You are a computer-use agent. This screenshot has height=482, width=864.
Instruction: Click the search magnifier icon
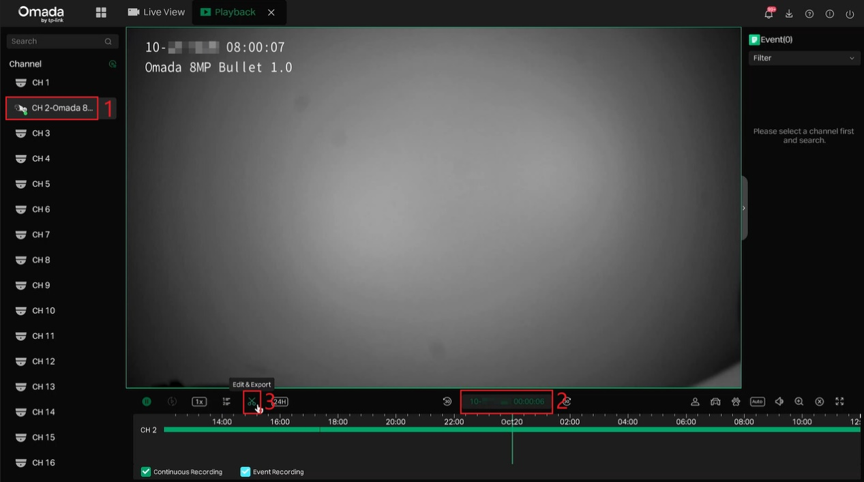tap(108, 41)
